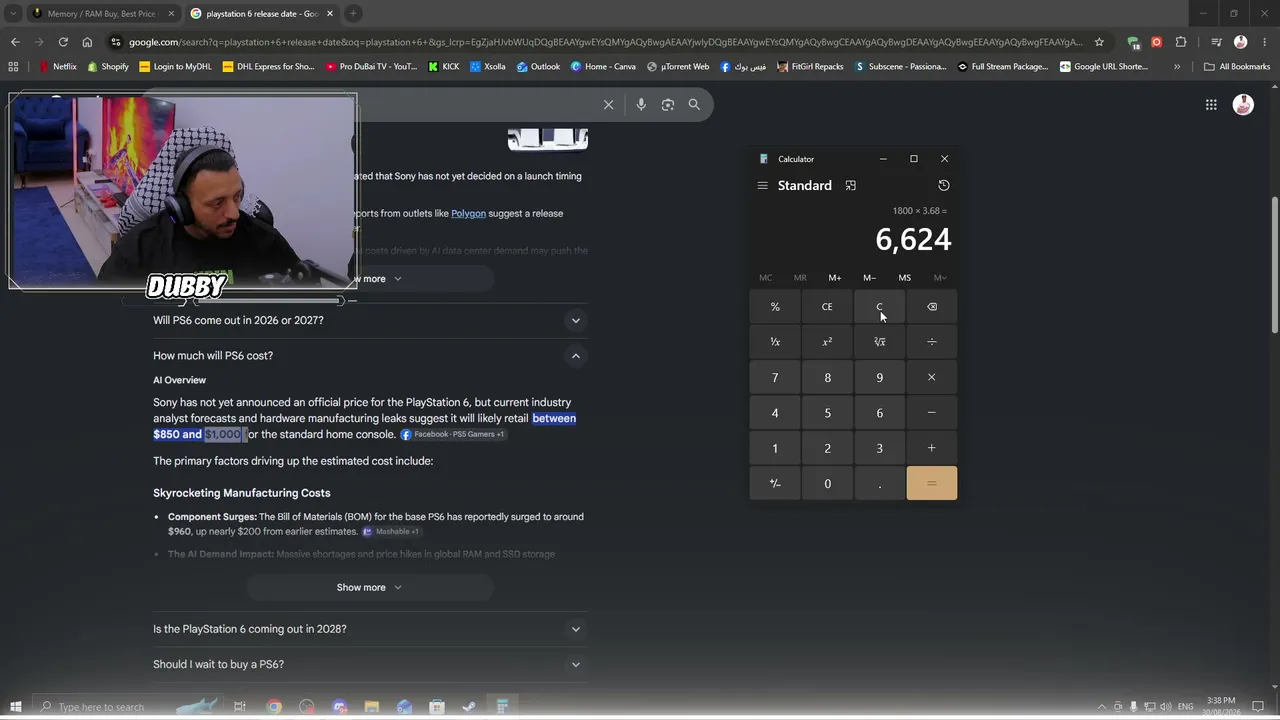Screen dimensions: 1280x720
Task: Select the playstation 6 release date tab
Action: 260,14
